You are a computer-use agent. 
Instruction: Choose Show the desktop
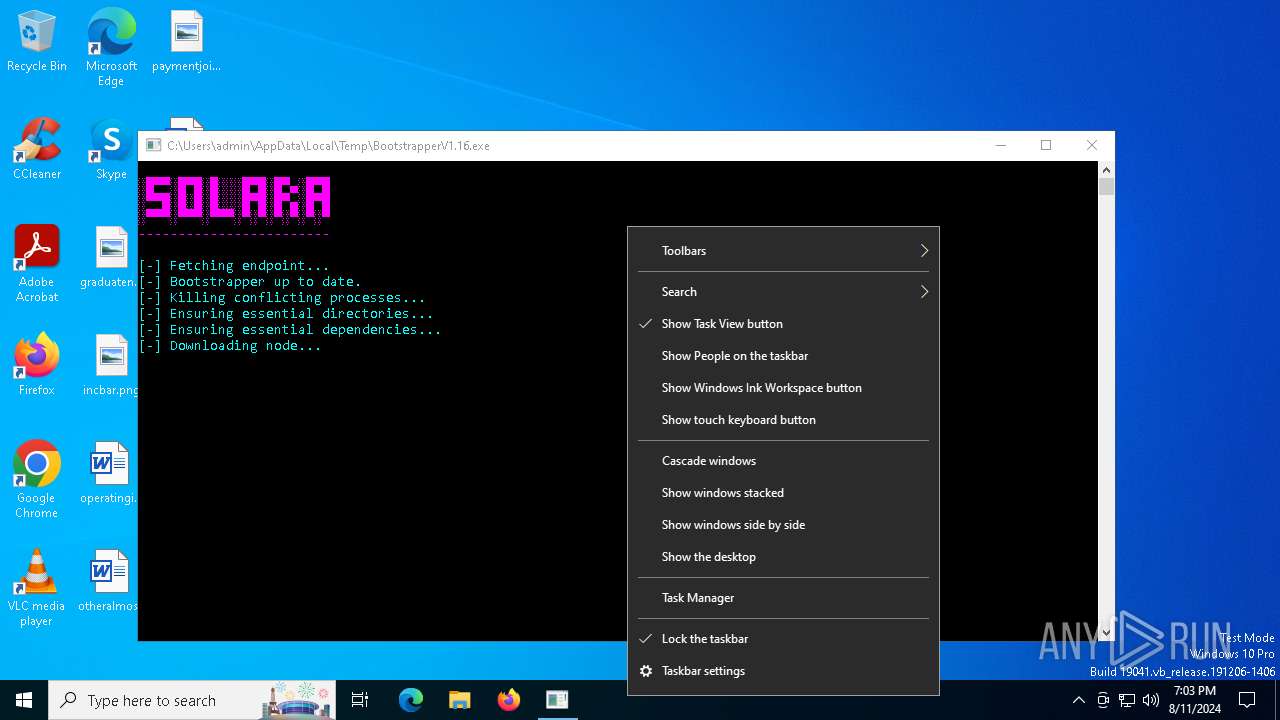coord(784,557)
